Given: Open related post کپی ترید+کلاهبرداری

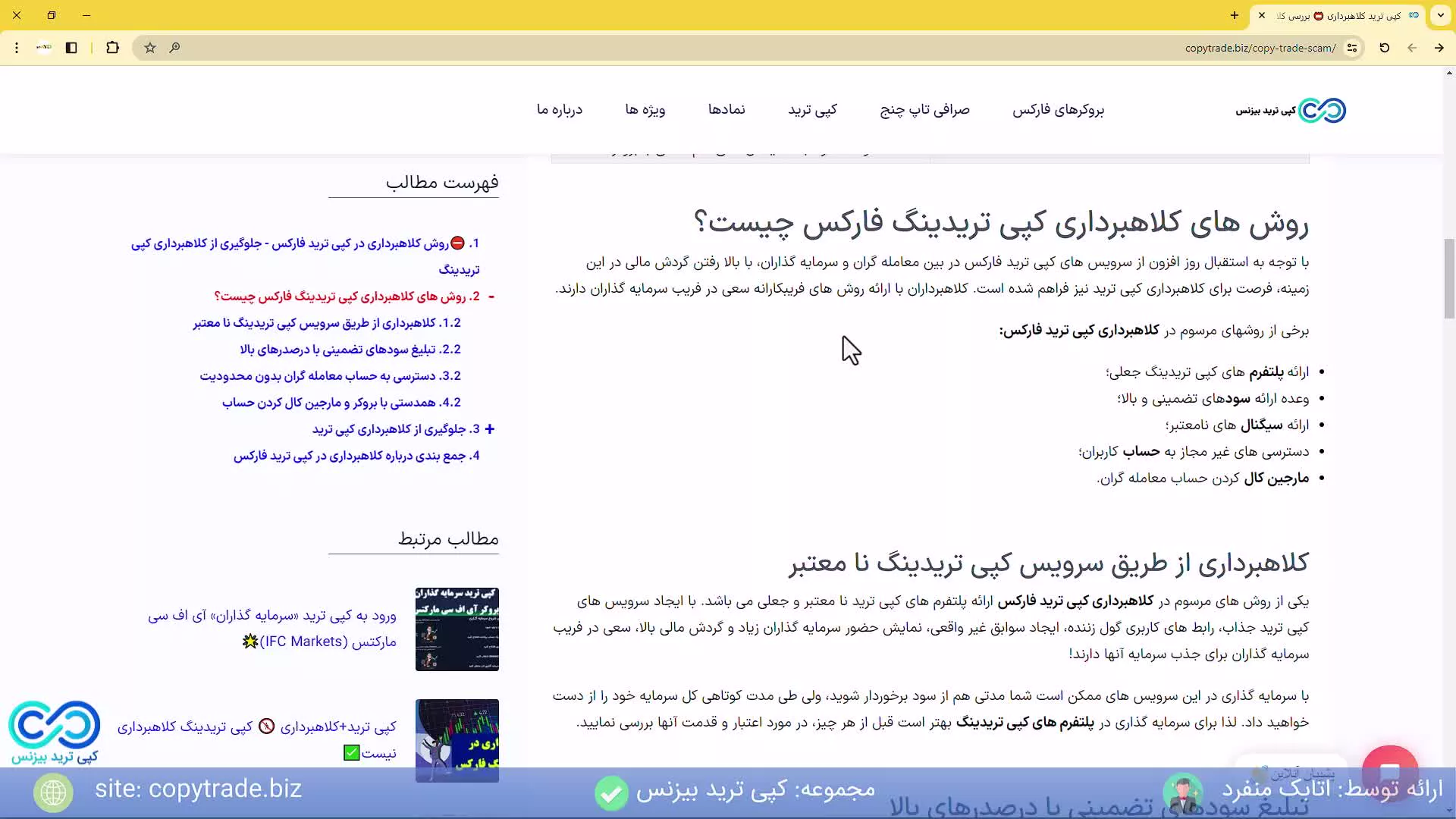Looking at the screenshot, I should click(256, 739).
